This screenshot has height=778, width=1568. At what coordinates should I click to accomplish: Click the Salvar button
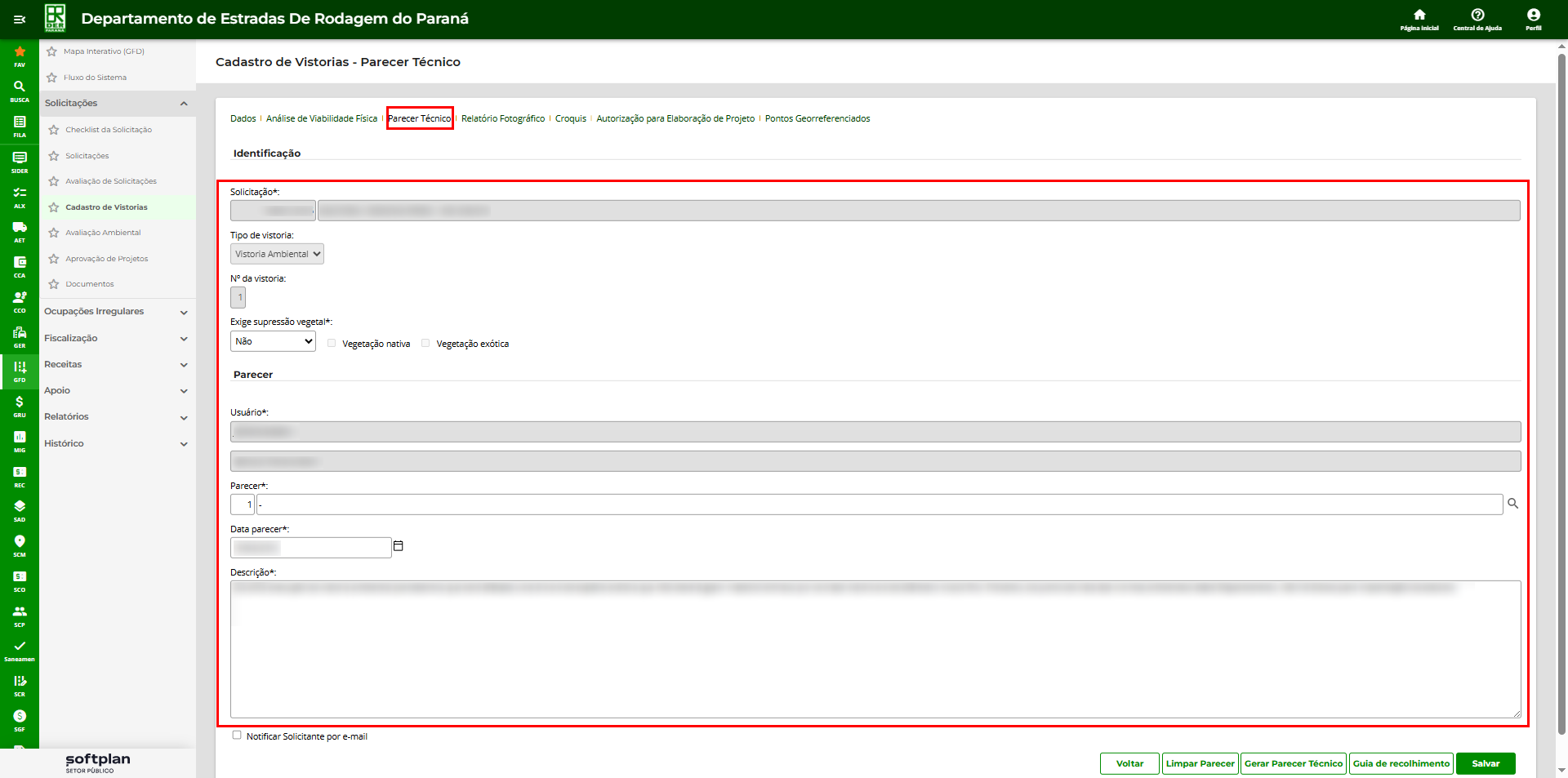1485,763
